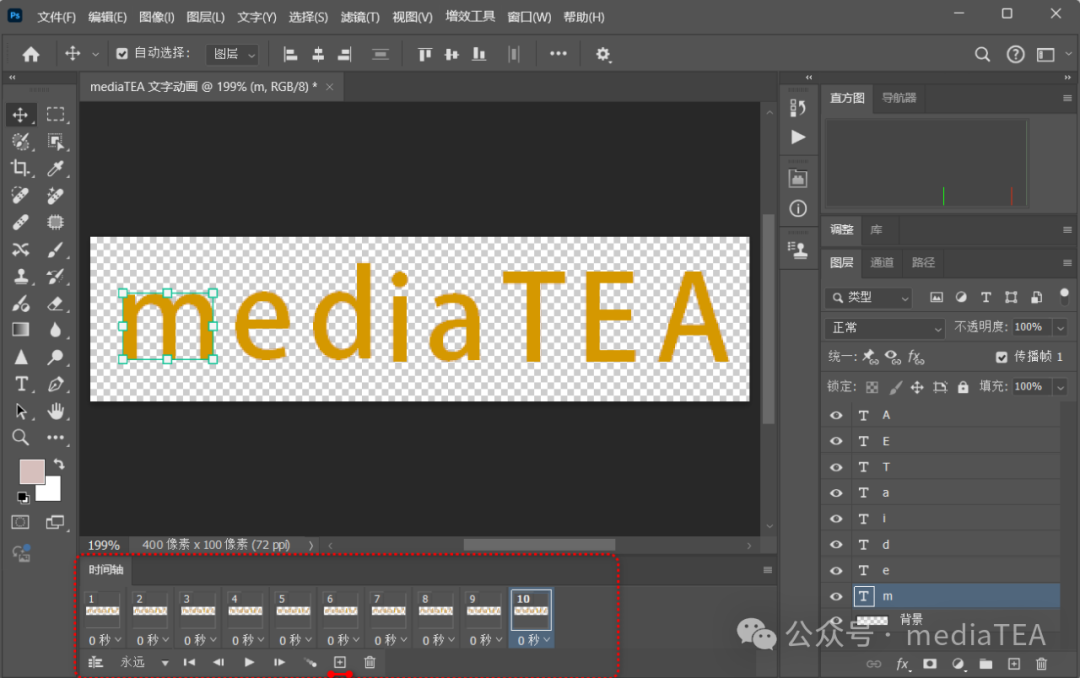
Task: Click the background color swatch
Action: [x=52, y=492]
